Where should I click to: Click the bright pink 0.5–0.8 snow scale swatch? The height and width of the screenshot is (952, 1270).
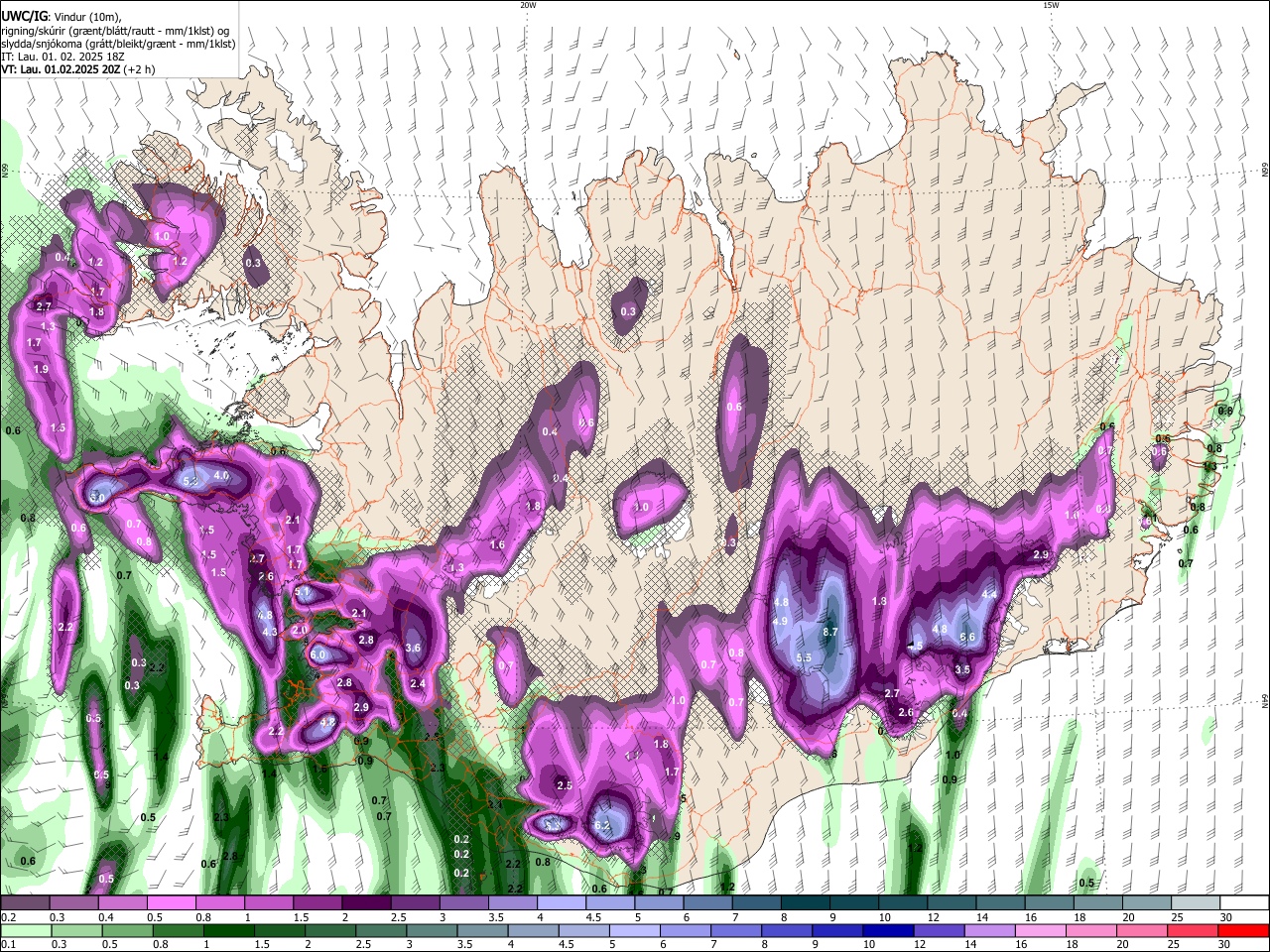point(171,902)
